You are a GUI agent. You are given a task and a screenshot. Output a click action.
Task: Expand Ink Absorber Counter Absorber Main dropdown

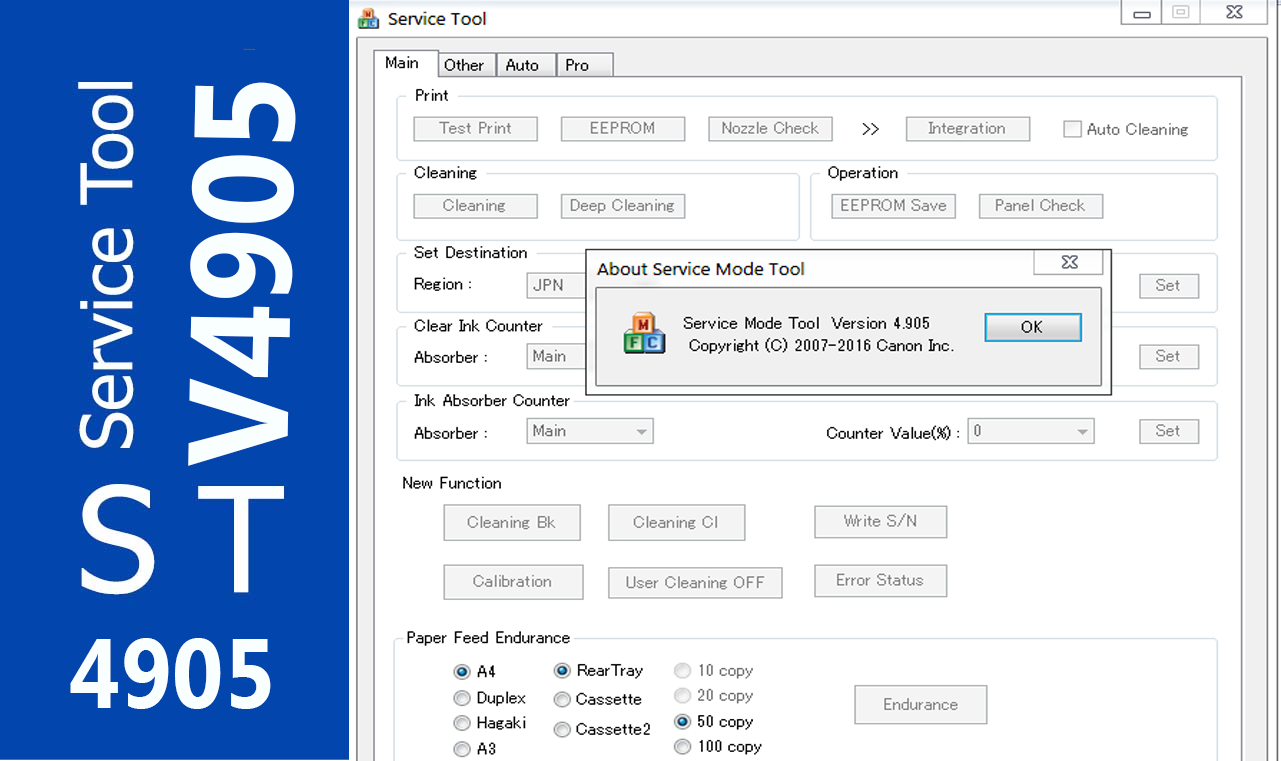[590, 431]
